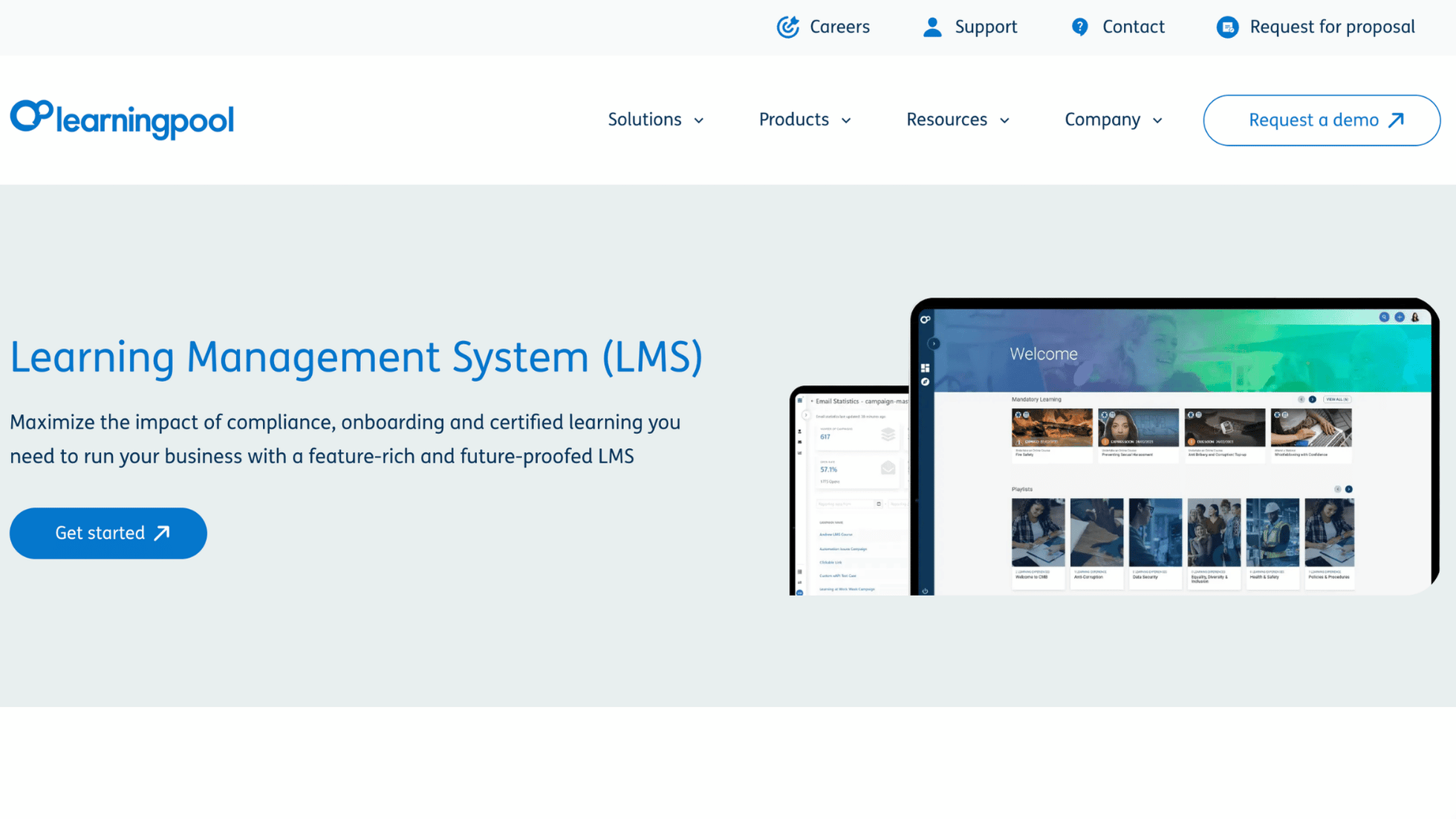Click the Careers icon
Image resolution: width=1456 pixels, height=819 pixels.
tap(787, 27)
